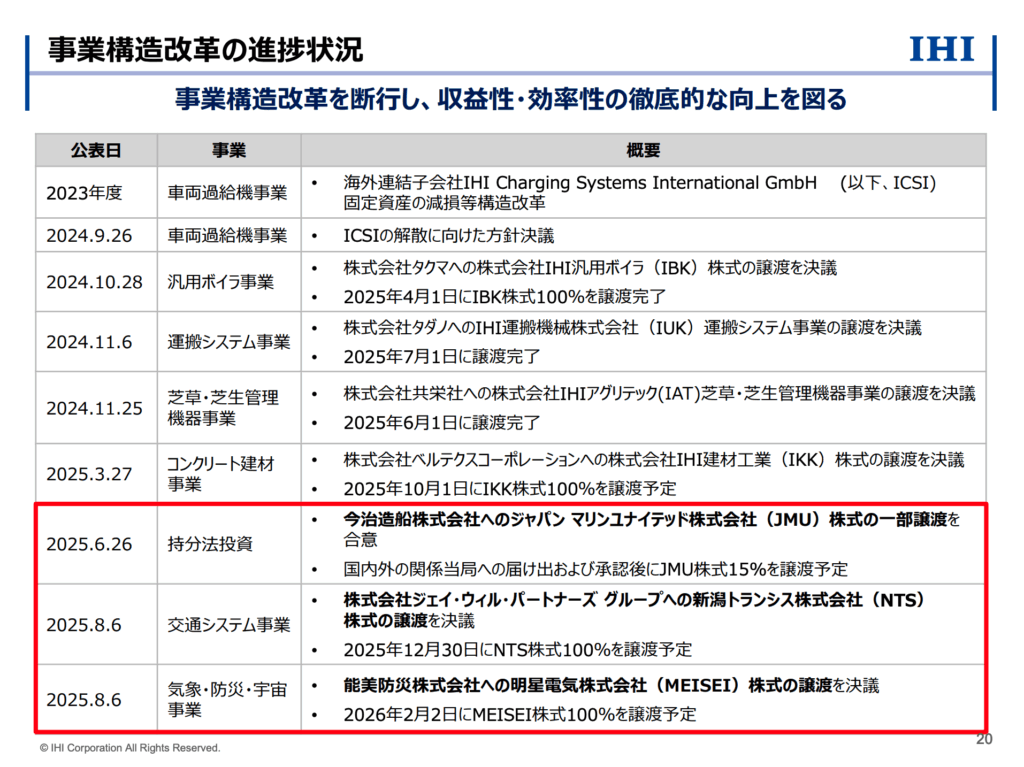Click the copyright notice © IHI Corporation
Image resolution: width=1024 pixels, height=767 pixels.
(x=130, y=748)
